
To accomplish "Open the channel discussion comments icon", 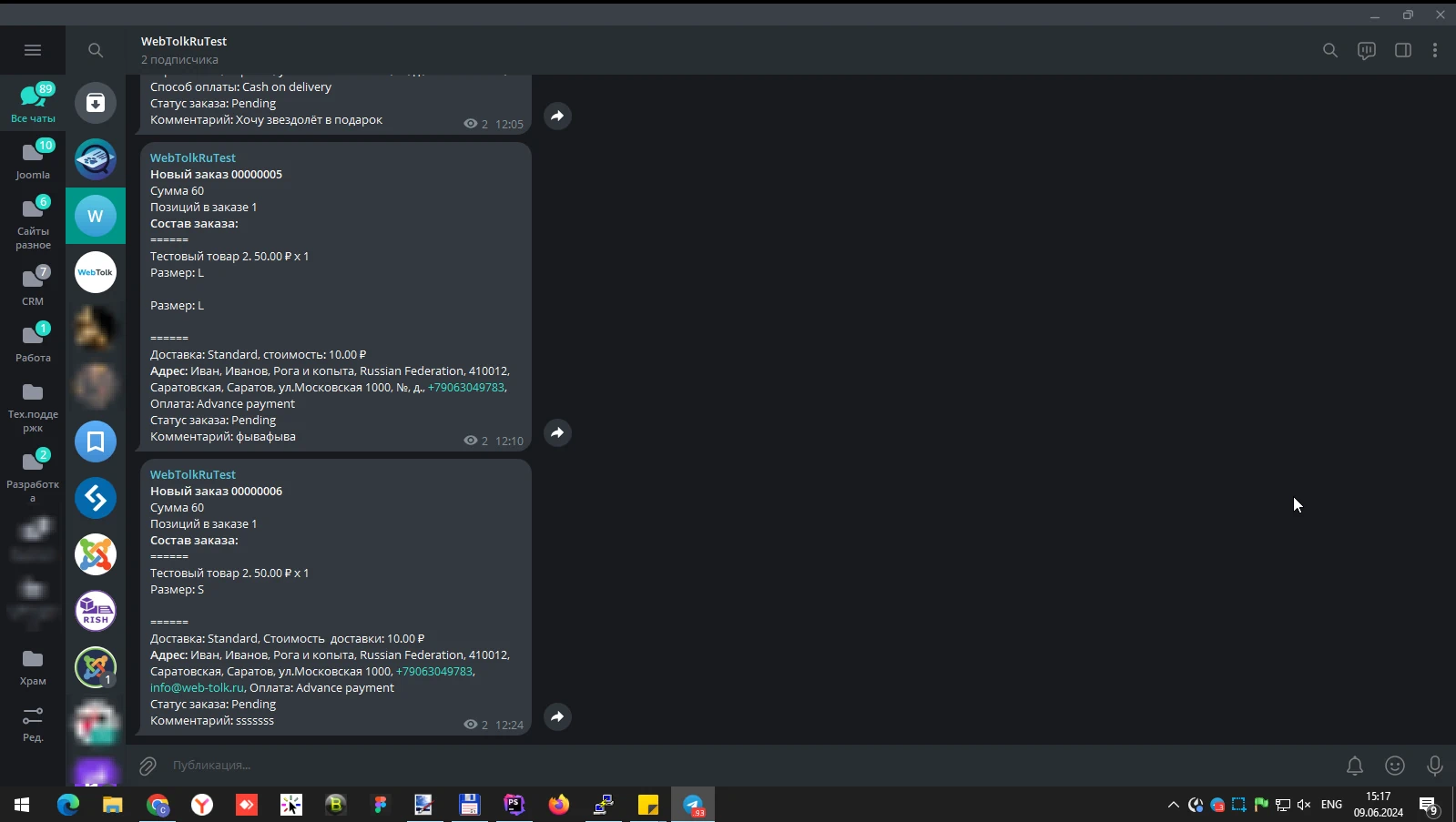I will tap(1366, 50).
